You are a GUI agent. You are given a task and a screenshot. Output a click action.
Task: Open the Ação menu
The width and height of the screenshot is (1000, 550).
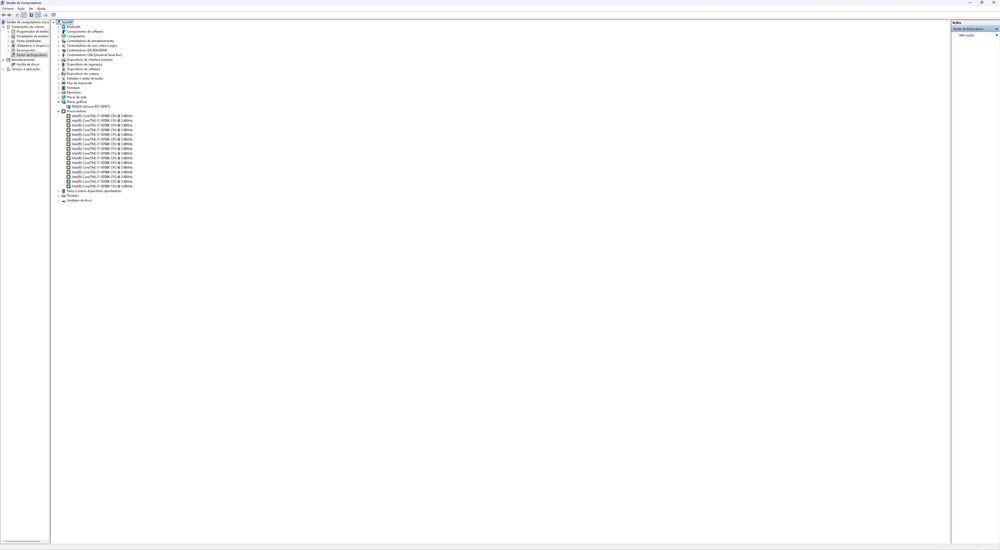[x=21, y=8]
